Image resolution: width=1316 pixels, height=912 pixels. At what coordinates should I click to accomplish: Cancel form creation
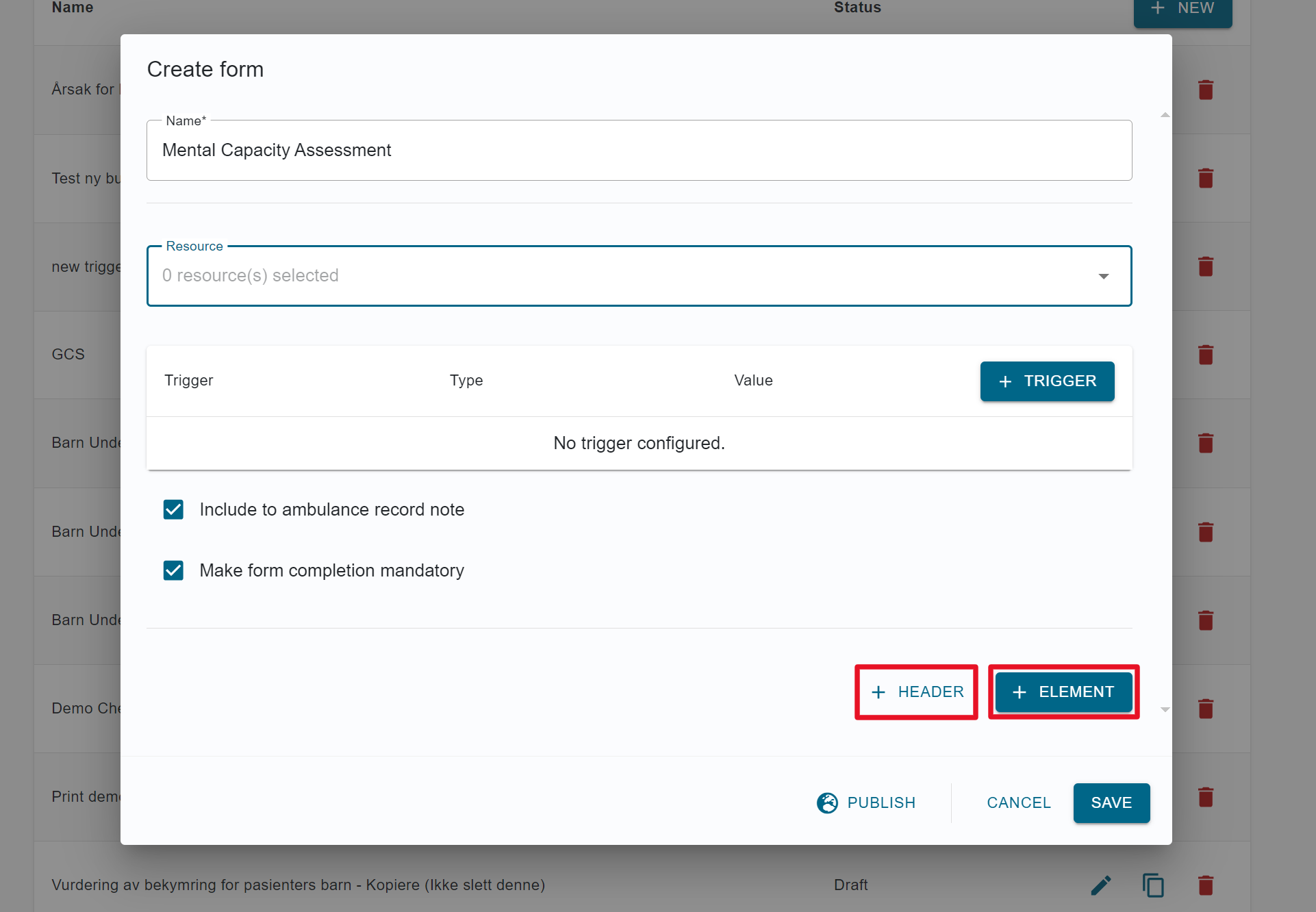pyautogui.click(x=1018, y=803)
